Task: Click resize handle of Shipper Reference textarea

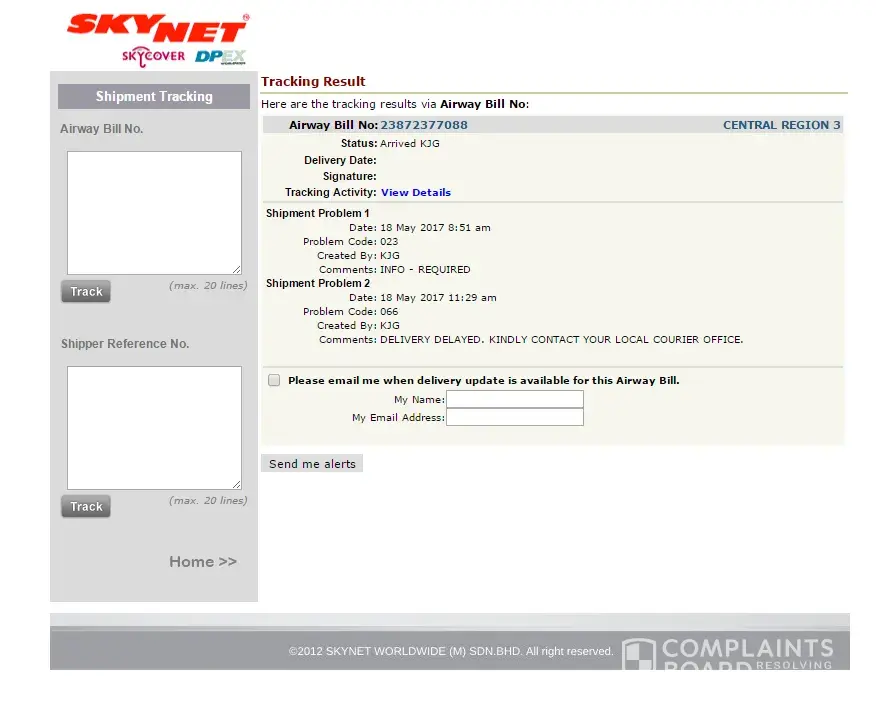Action: pos(237,485)
